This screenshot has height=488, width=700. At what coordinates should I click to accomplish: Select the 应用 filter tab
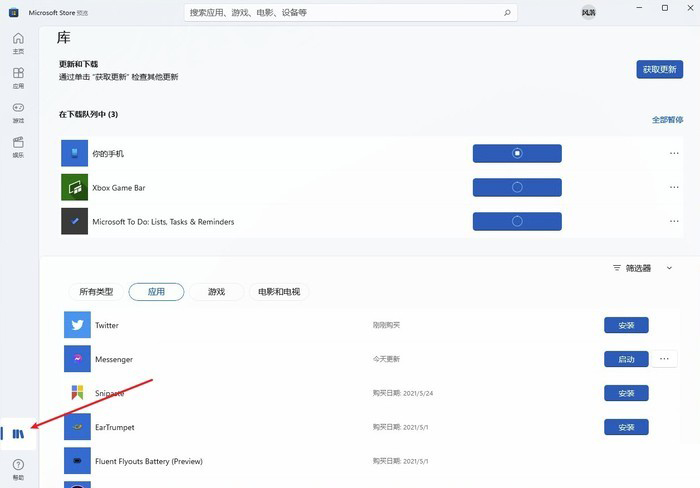pos(156,292)
